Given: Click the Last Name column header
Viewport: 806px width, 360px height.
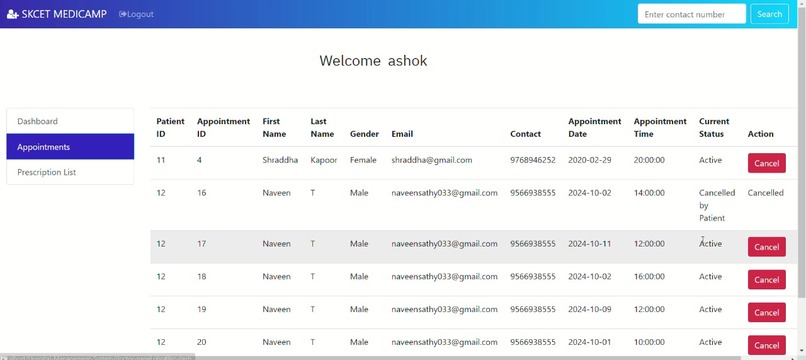Looking at the screenshot, I should click(322, 128).
